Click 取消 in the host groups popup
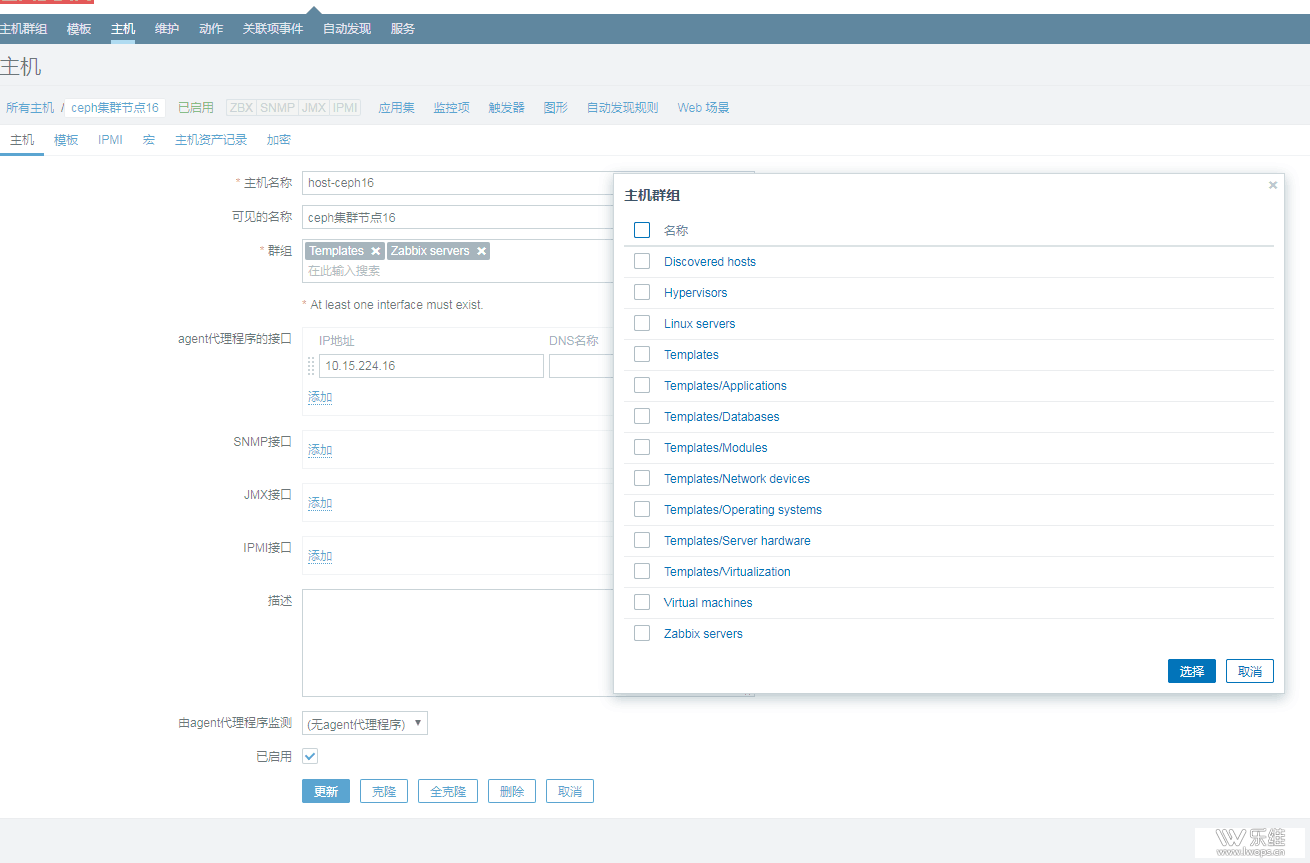The image size is (1310, 863). pos(1250,671)
